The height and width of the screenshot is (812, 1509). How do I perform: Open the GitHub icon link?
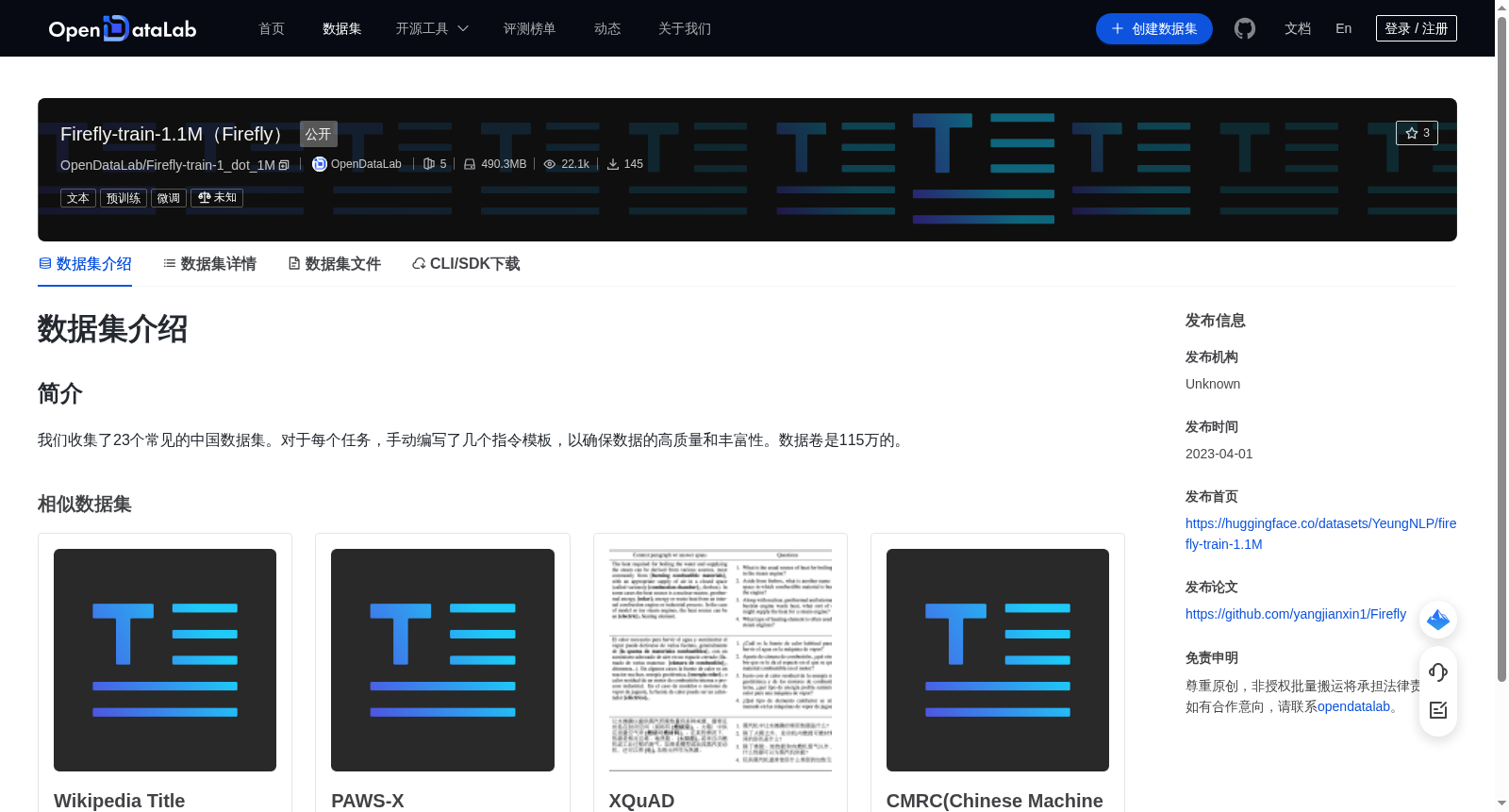[1245, 28]
